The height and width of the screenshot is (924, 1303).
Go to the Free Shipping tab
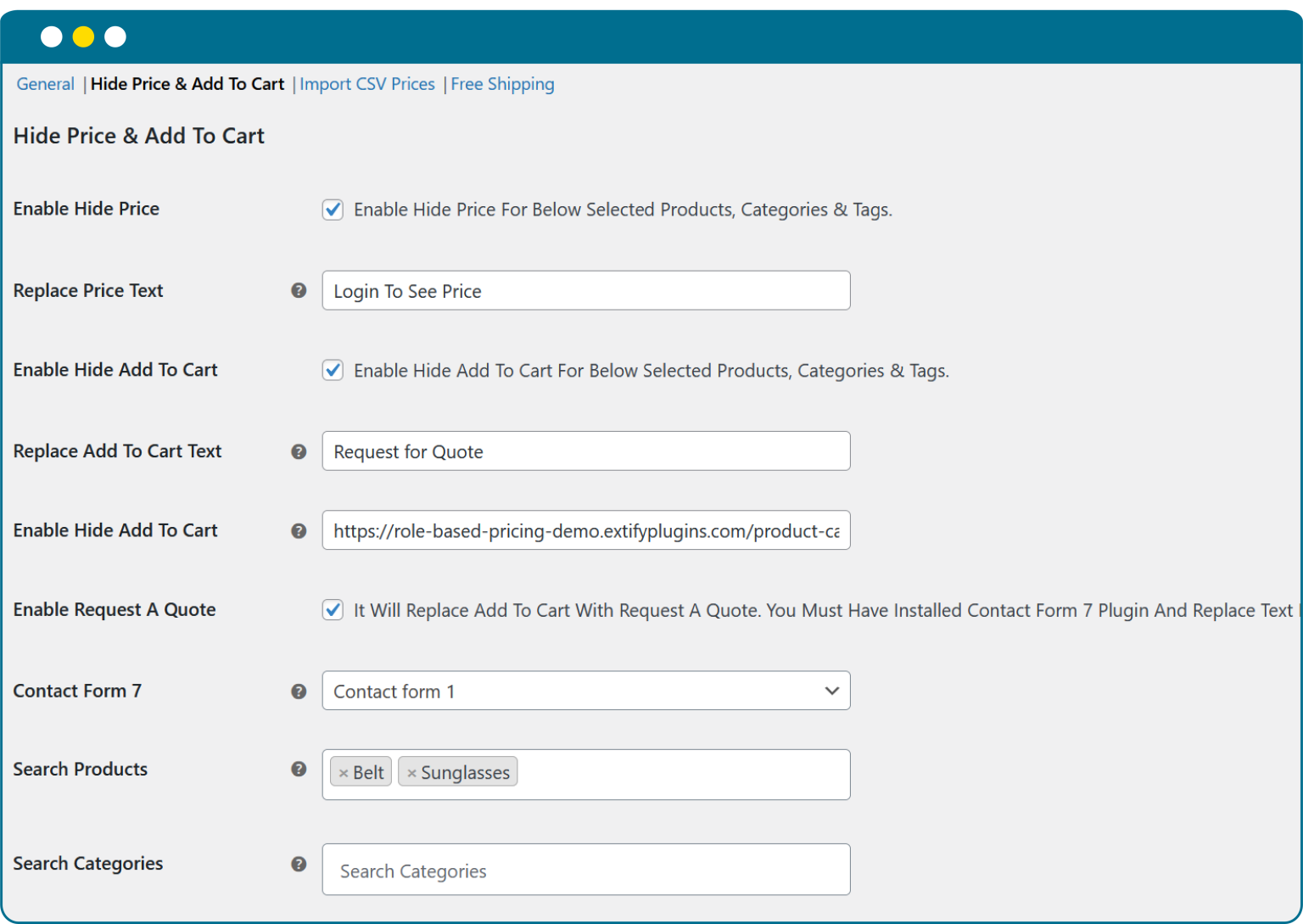point(502,84)
